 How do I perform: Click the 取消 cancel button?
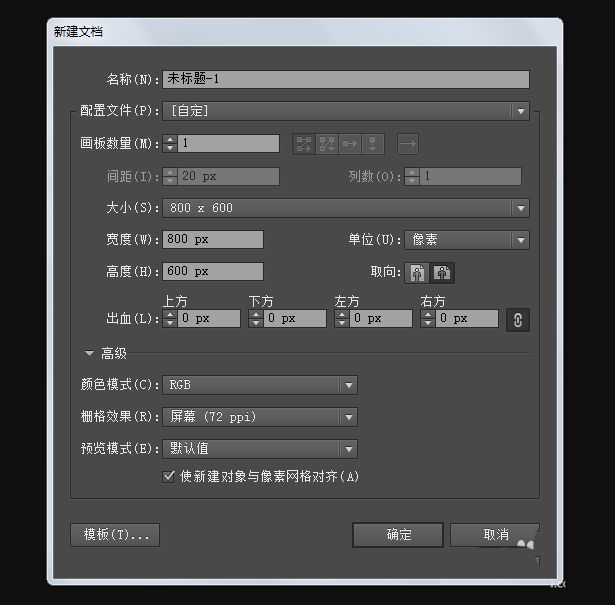click(x=495, y=535)
